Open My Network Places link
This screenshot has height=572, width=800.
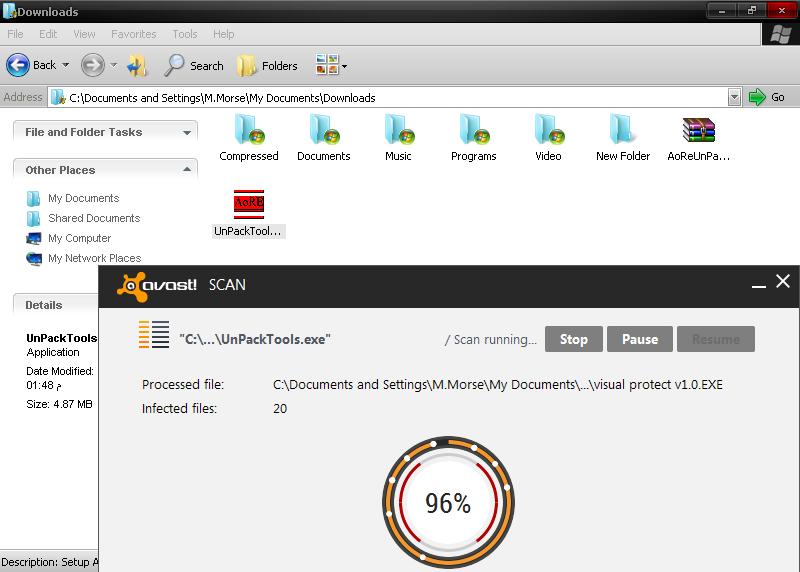[94, 258]
